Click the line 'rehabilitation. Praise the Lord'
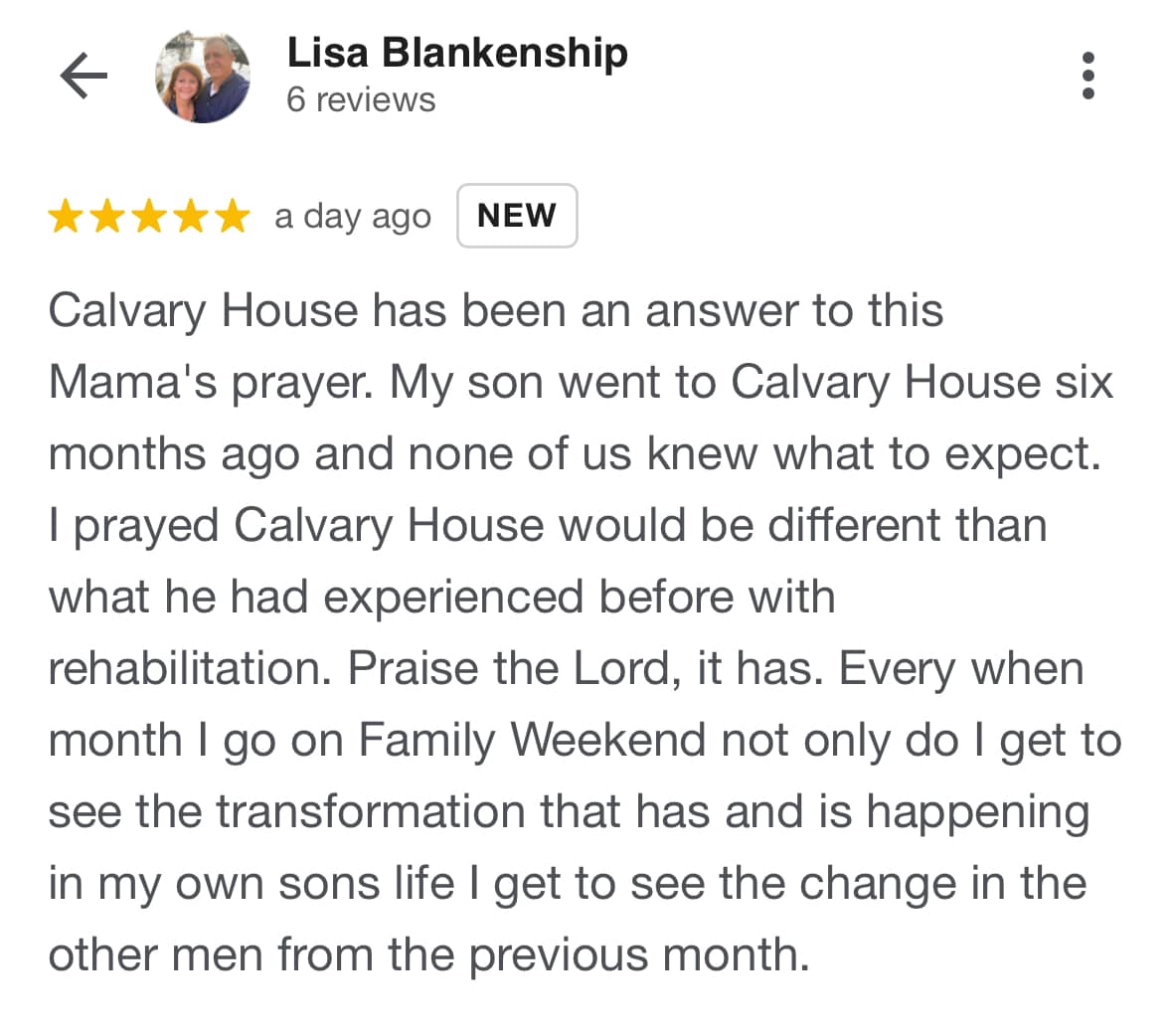Viewport: 1172px width, 1036px height. tap(566, 668)
